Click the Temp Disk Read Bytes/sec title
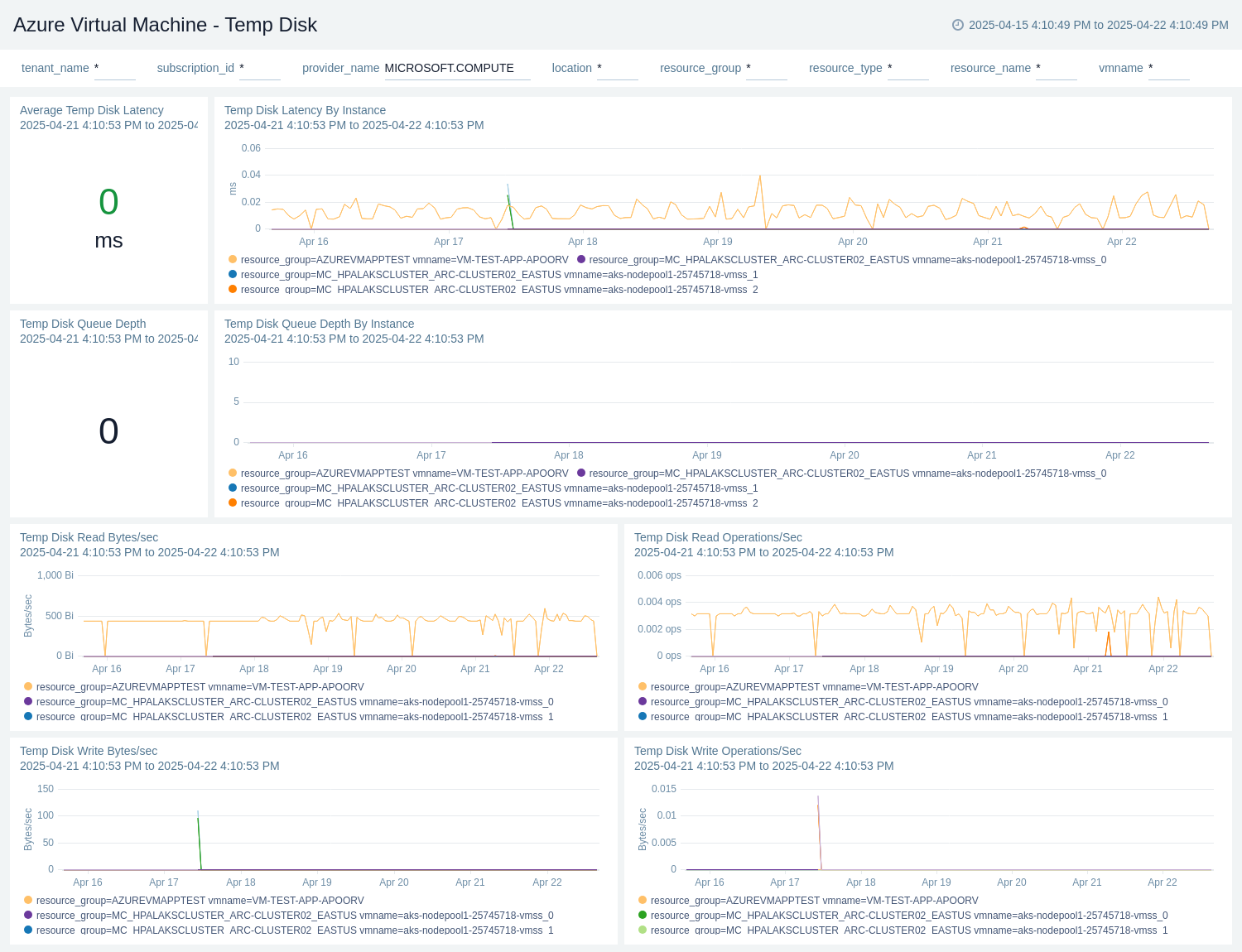1242x952 pixels. pos(89,537)
